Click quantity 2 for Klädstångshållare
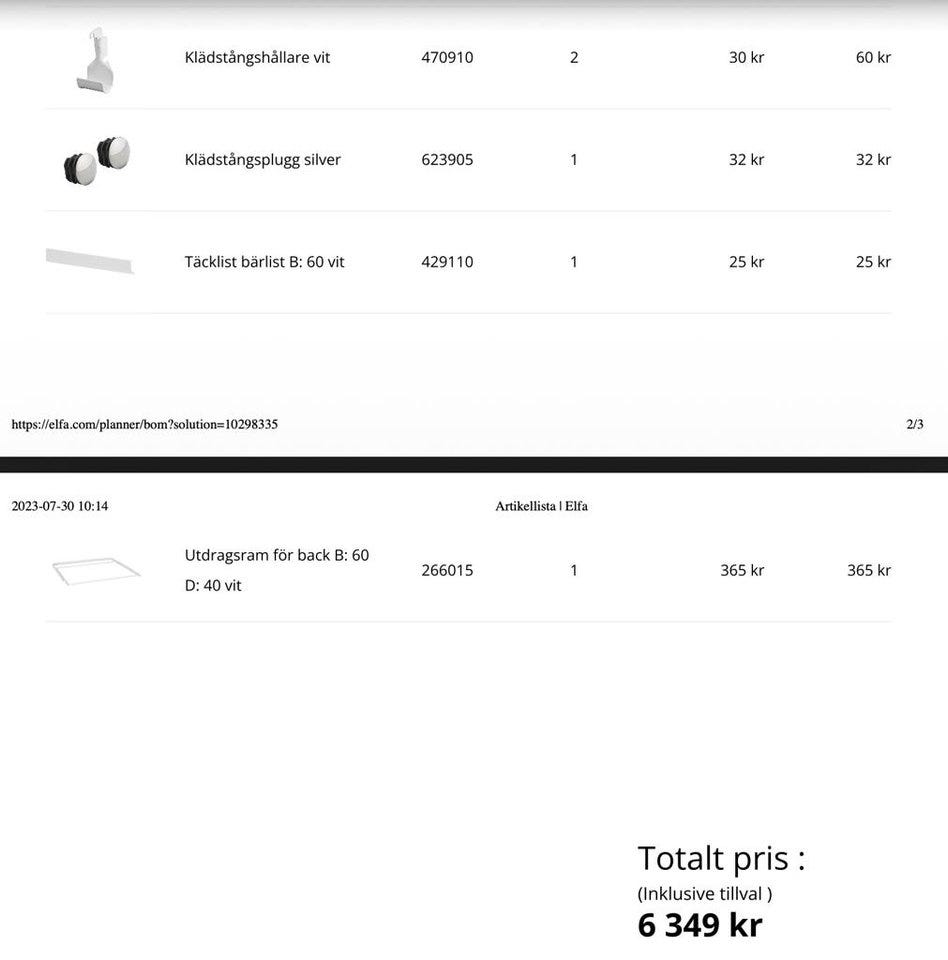The height and width of the screenshot is (960, 948). (x=574, y=58)
